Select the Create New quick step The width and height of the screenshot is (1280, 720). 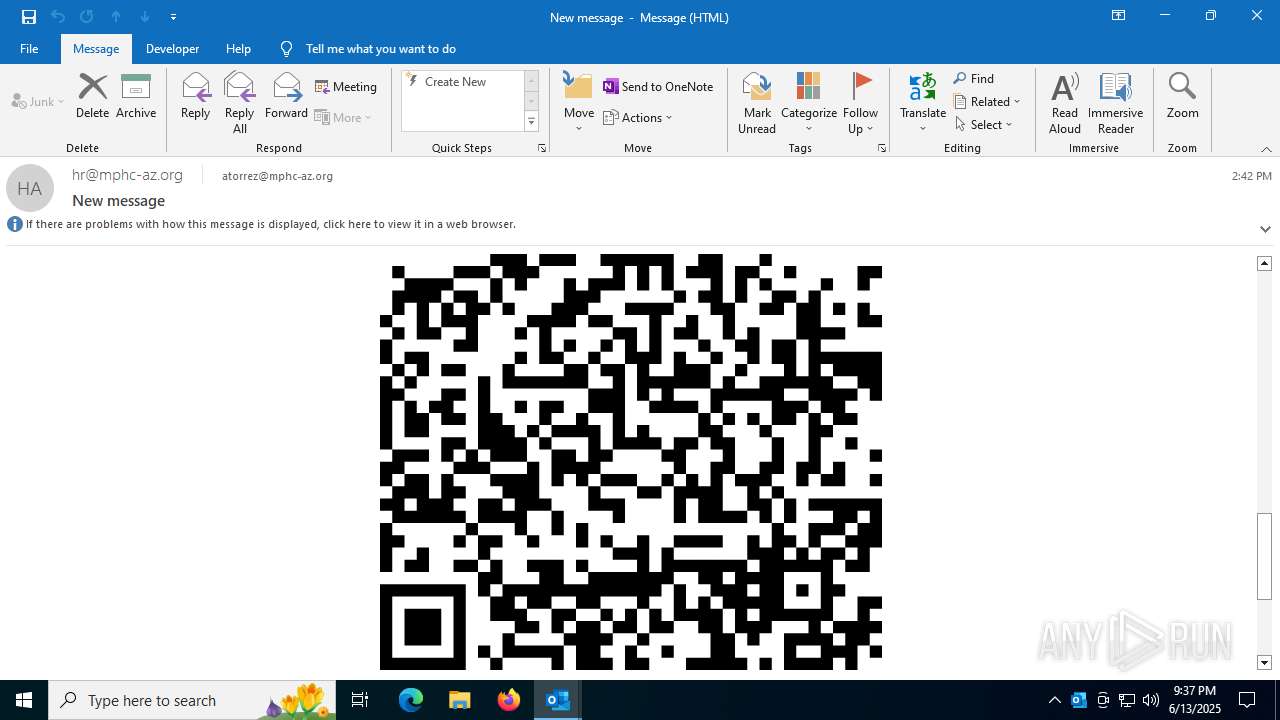[455, 82]
